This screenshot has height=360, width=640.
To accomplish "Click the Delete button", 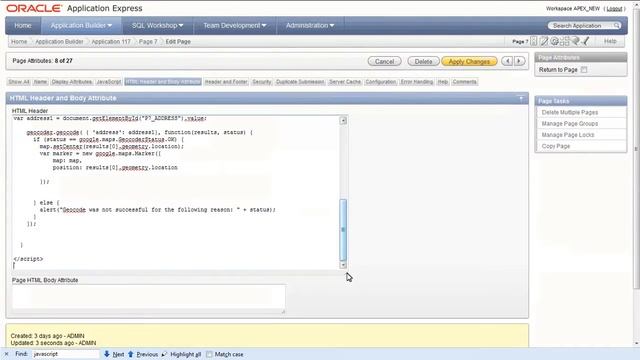I will 423,61.
